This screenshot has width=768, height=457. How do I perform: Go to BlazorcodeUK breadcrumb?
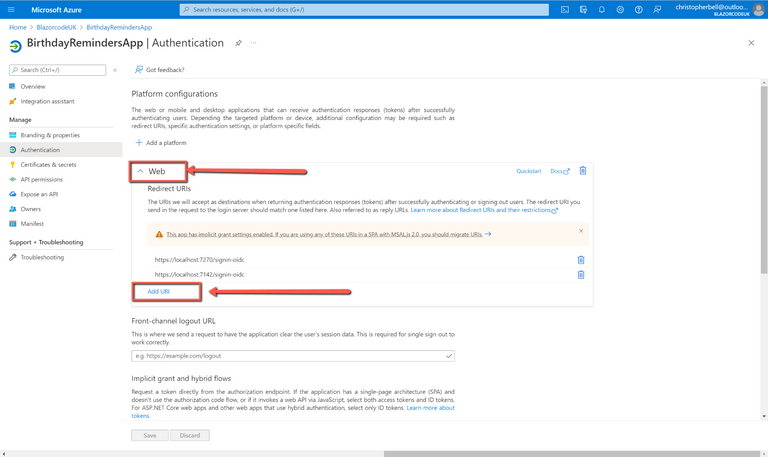[56, 27]
